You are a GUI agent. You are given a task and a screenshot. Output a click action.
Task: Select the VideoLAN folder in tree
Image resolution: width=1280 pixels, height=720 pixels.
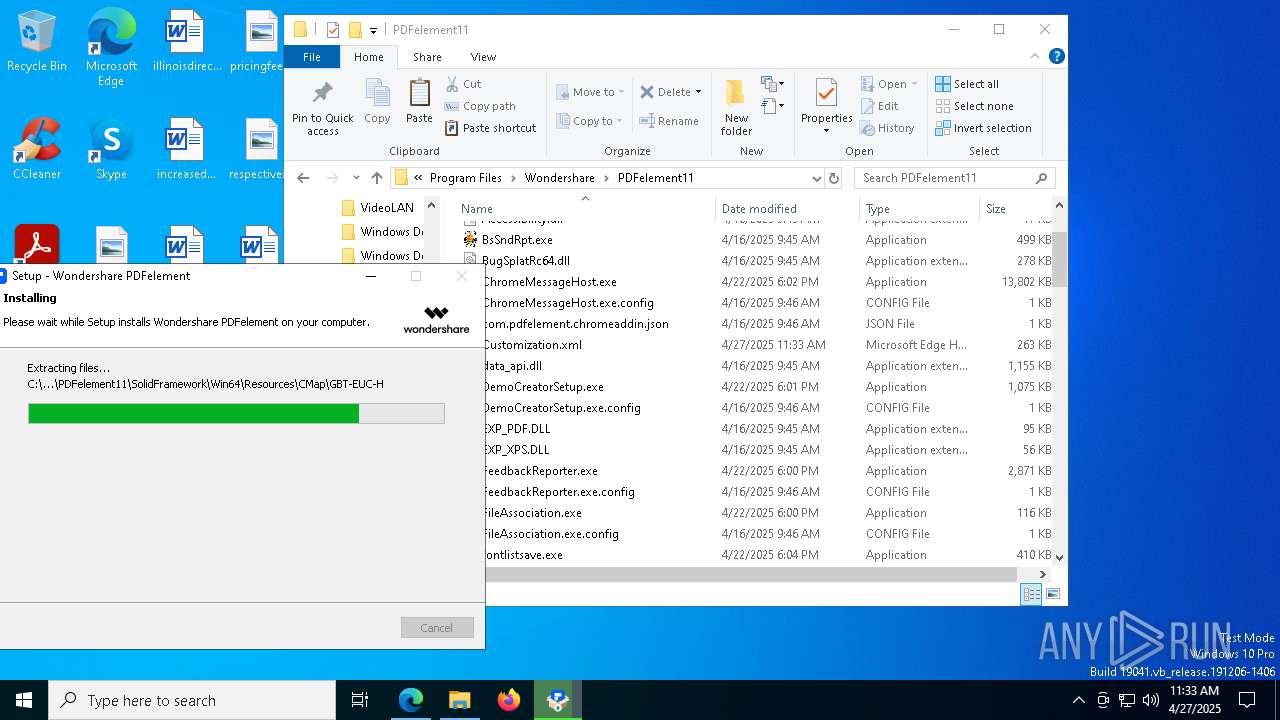[387, 208]
